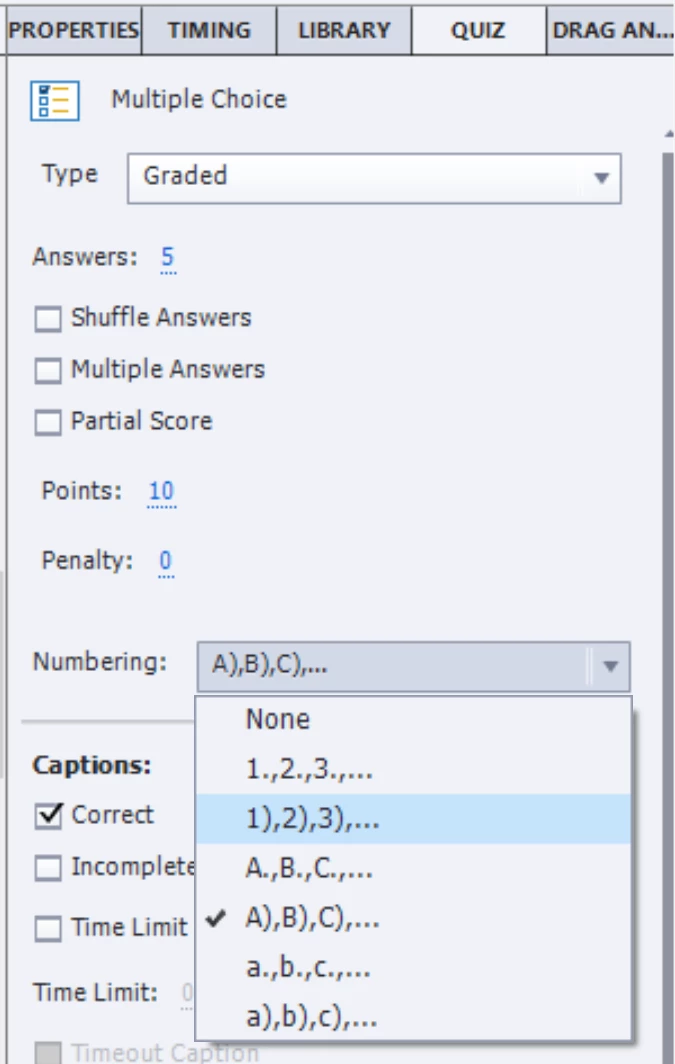This screenshot has width=675, height=1064.
Task: Enable the Incomplete caption checkbox
Action: pos(47,868)
